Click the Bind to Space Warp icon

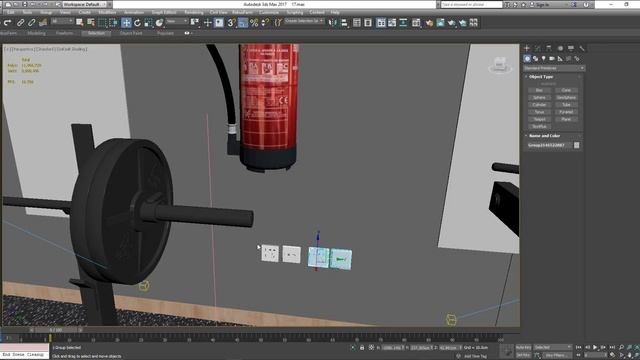tap(42, 22)
